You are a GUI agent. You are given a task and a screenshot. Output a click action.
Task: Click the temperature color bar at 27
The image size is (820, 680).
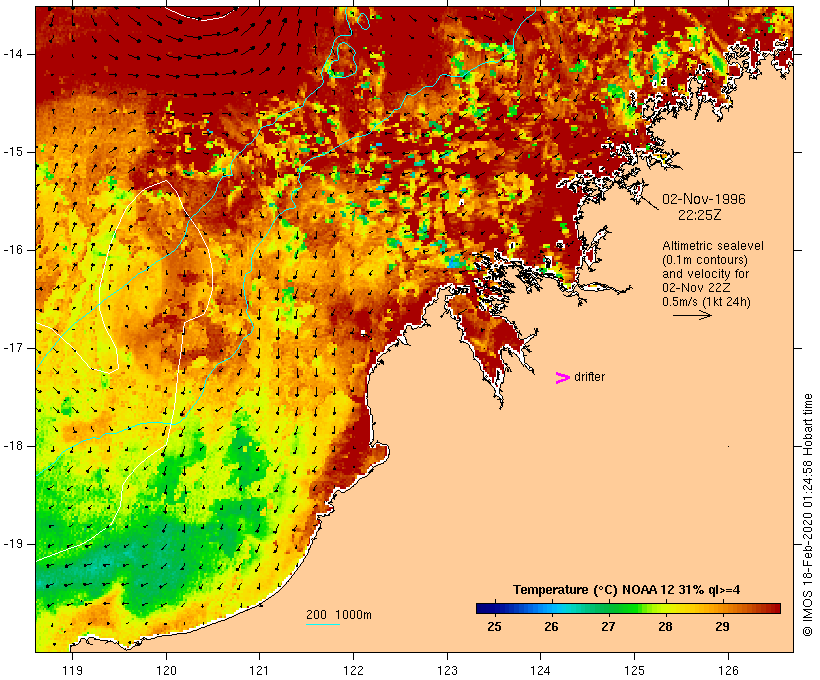608,608
